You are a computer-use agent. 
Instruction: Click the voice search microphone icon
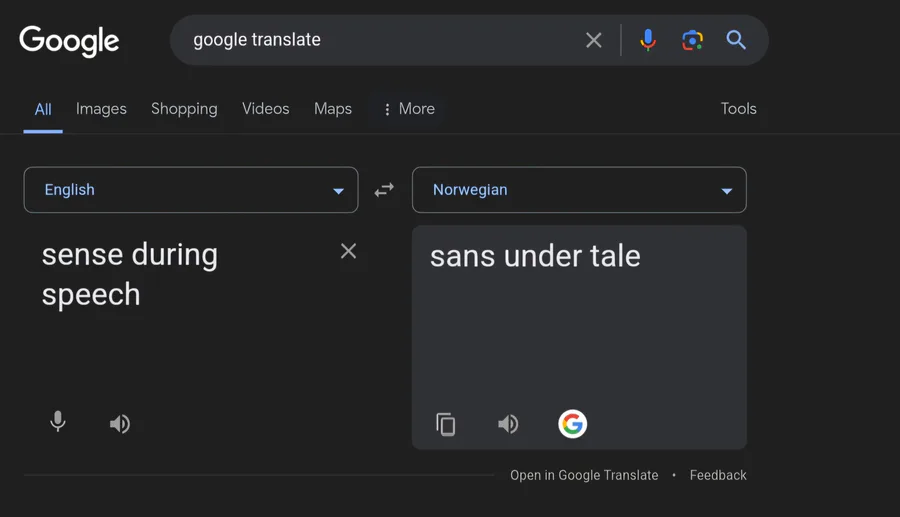coord(647,40)
